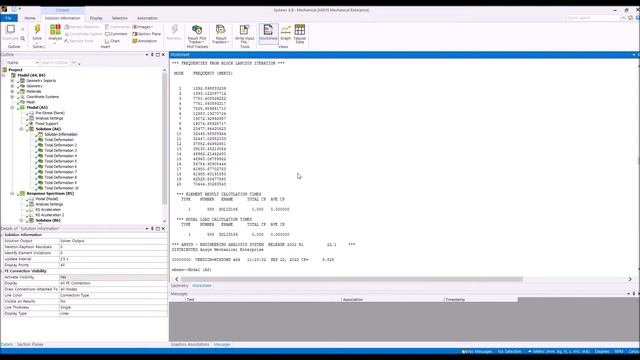640x360 pixels.
Task: Open the Solution Information ribbon tab
Action: point(62,18)
